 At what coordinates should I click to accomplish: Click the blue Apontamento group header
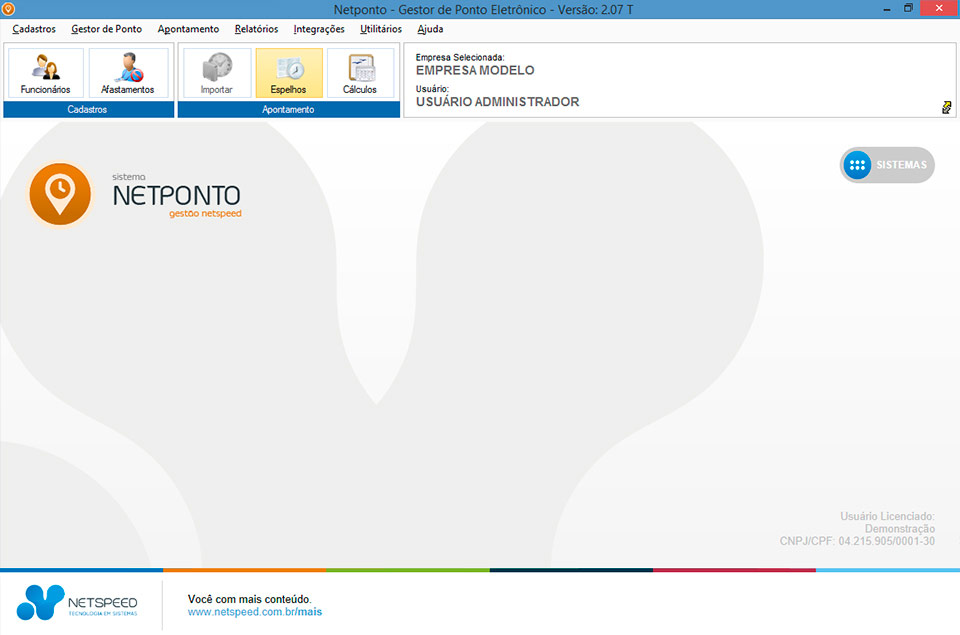point(289,110)
